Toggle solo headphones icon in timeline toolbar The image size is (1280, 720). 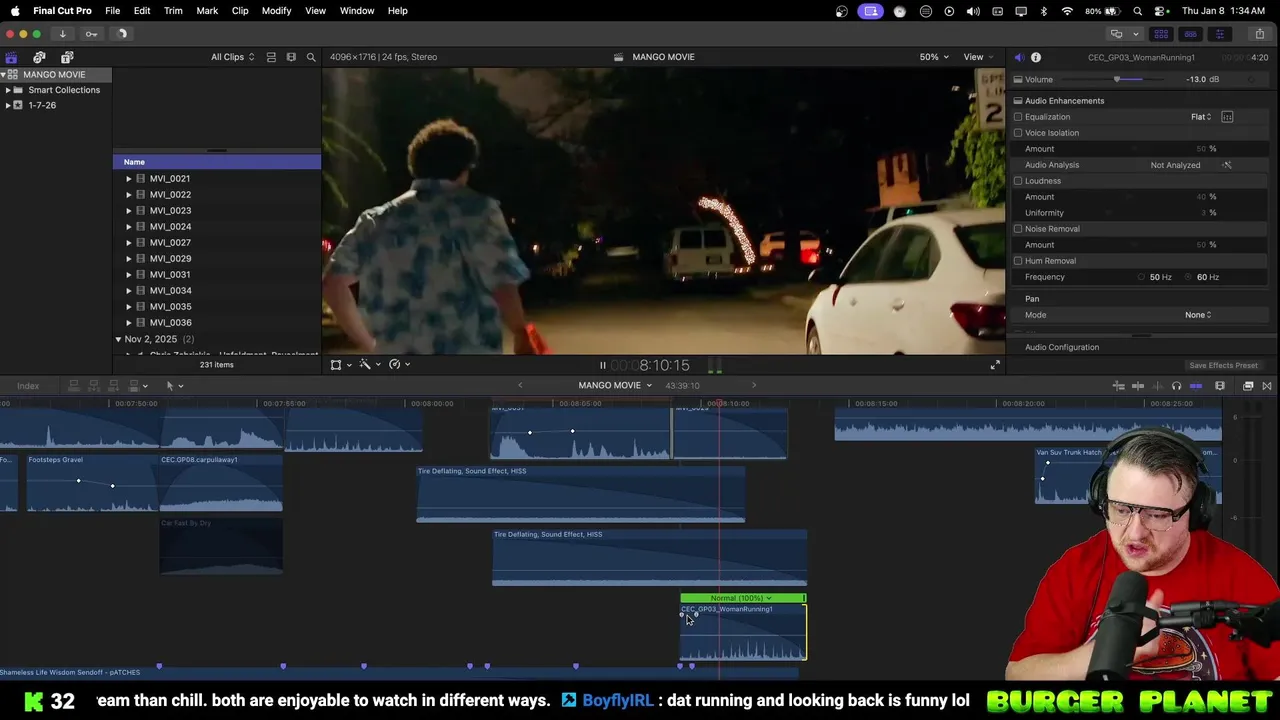(x=1176, y=386)
